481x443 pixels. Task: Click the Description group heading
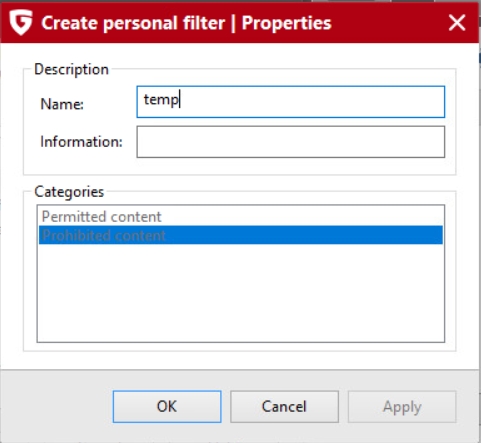[x=71, y=69]
